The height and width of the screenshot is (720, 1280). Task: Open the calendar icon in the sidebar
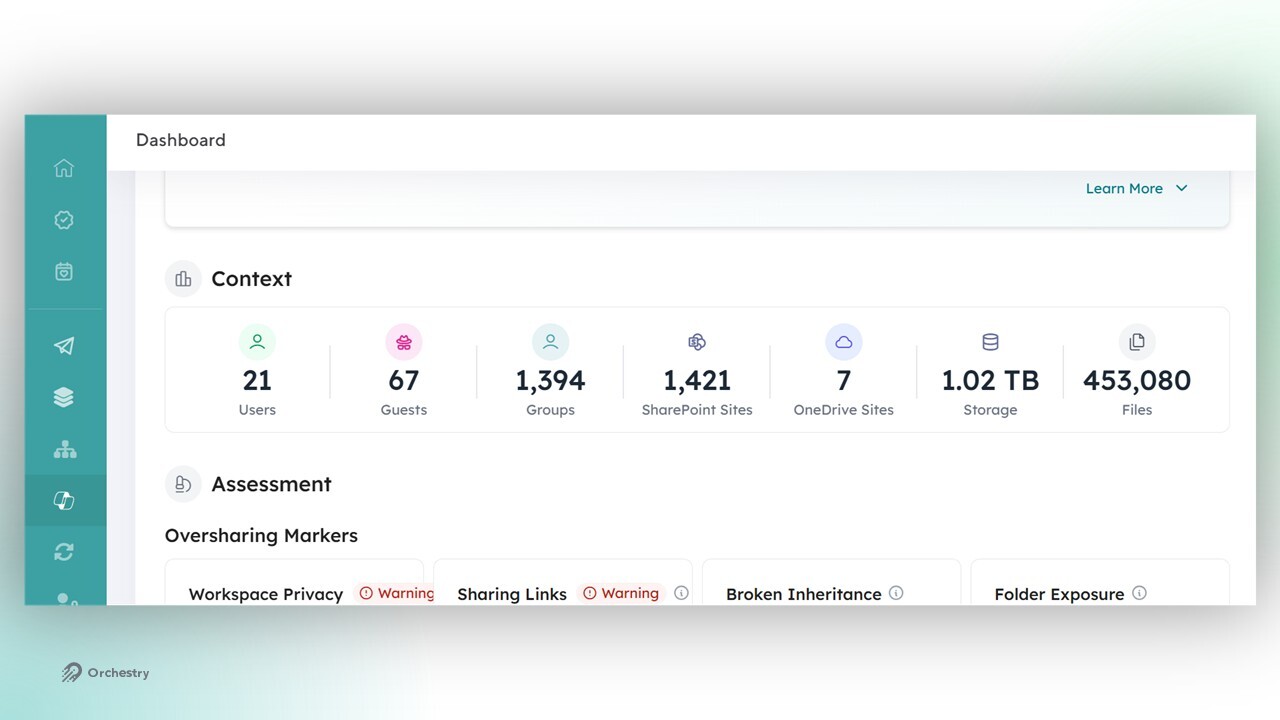pos(64,271)
